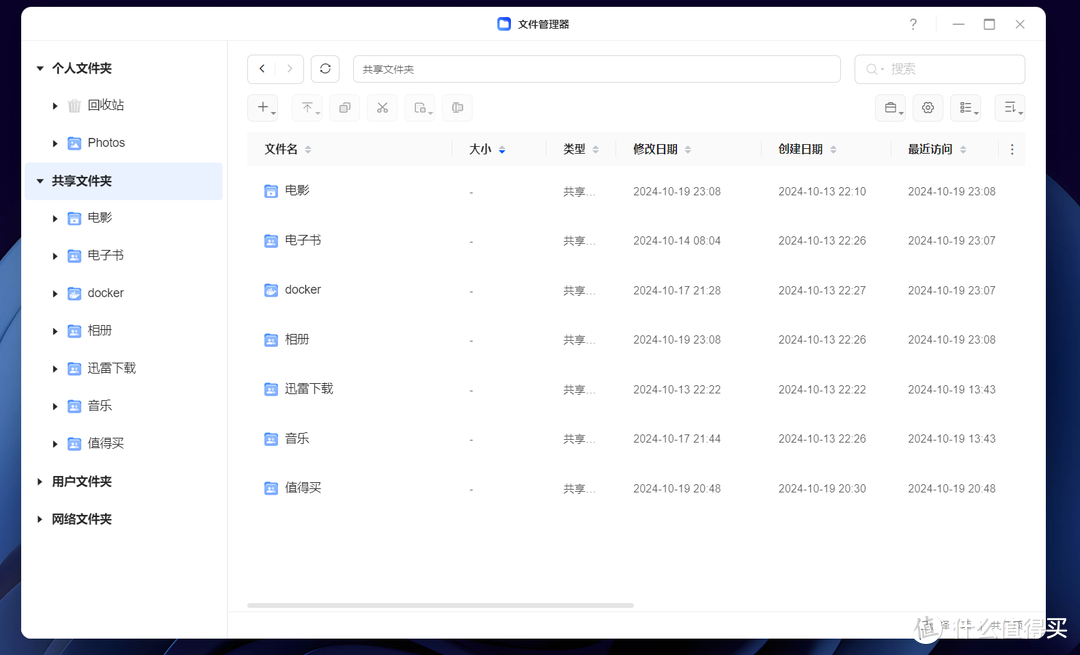Click the toolbox icon near search bar

(x=890, y=107)
